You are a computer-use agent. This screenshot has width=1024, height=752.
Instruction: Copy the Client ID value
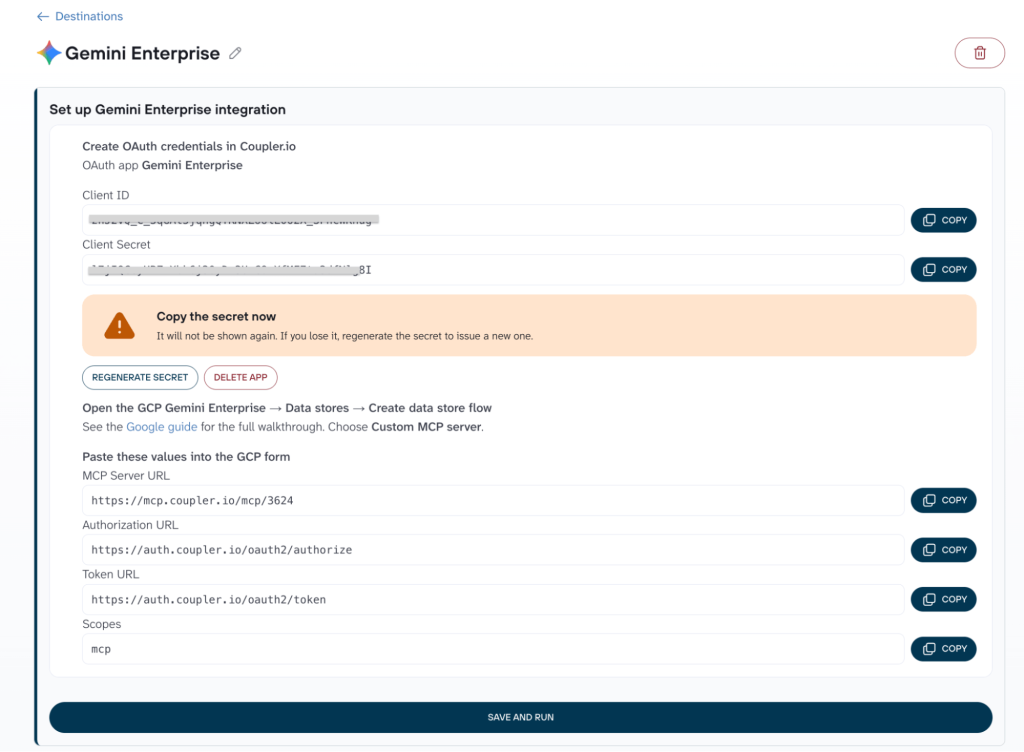pos(943,220)
